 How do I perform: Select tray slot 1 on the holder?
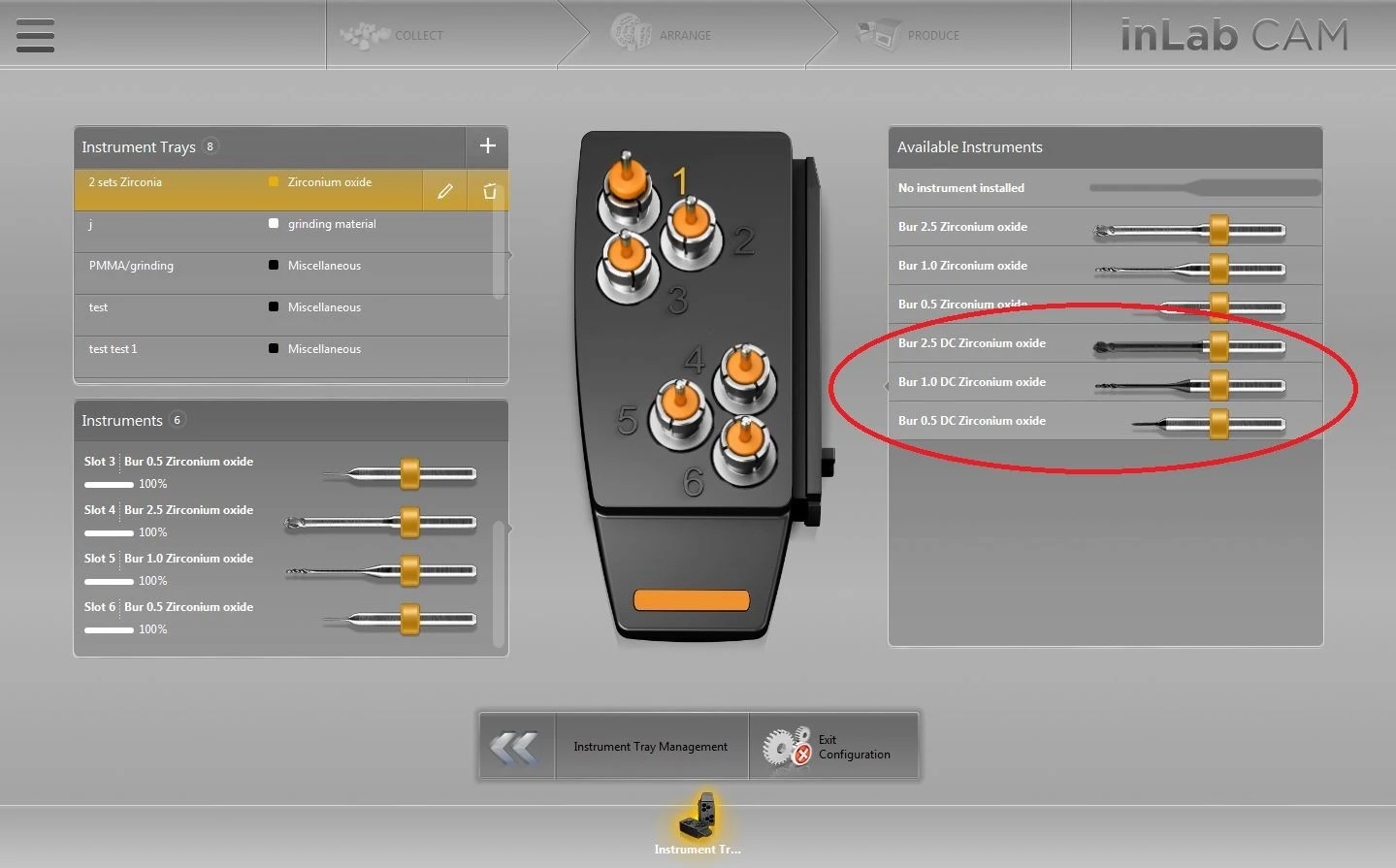(x=627, y=193)
